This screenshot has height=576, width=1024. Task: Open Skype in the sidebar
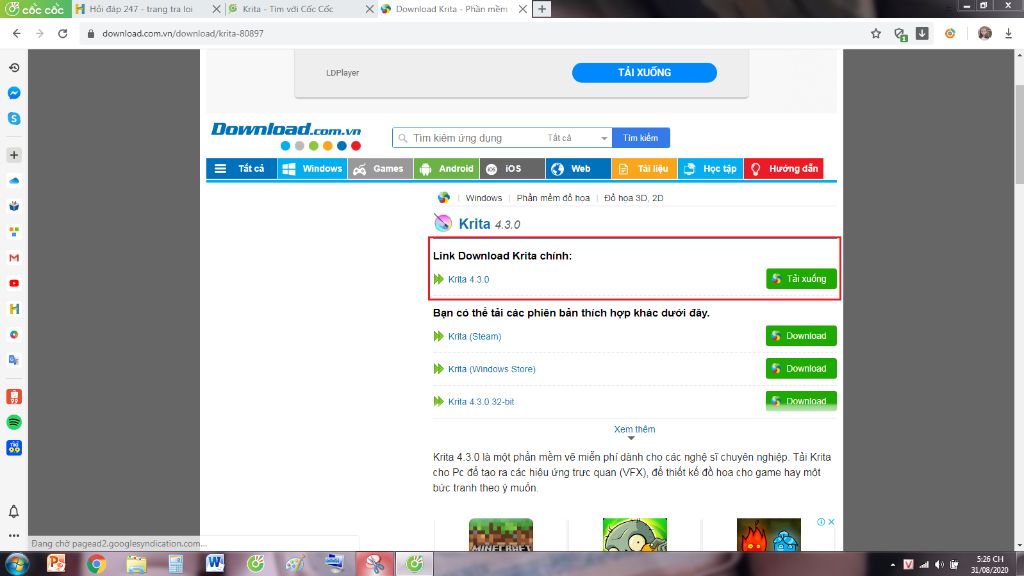tap(14, 118)
